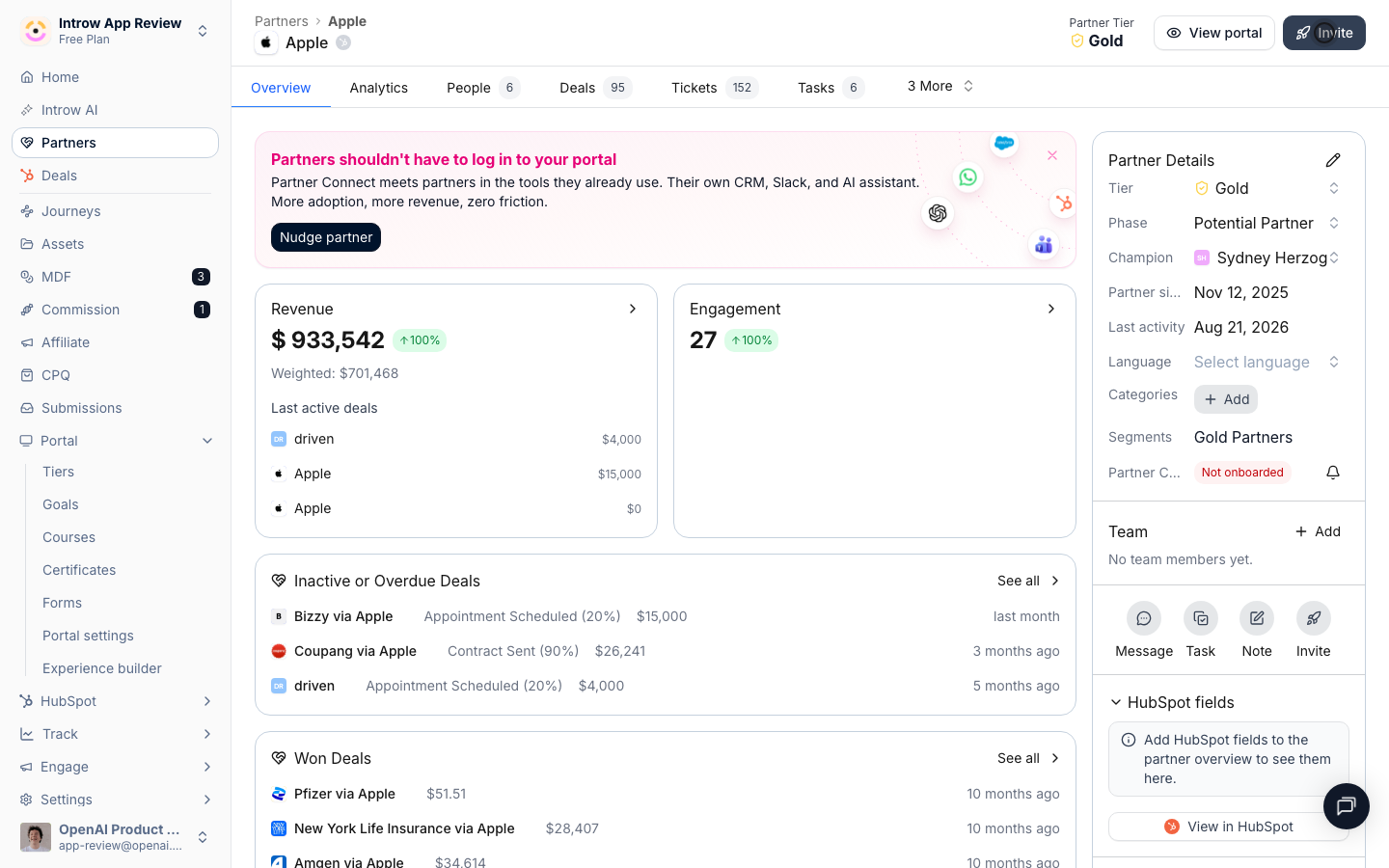This screenshot has height=868, width=1389.
Task: Open the workspace switcher chevrons
Action: pos(203,31)
